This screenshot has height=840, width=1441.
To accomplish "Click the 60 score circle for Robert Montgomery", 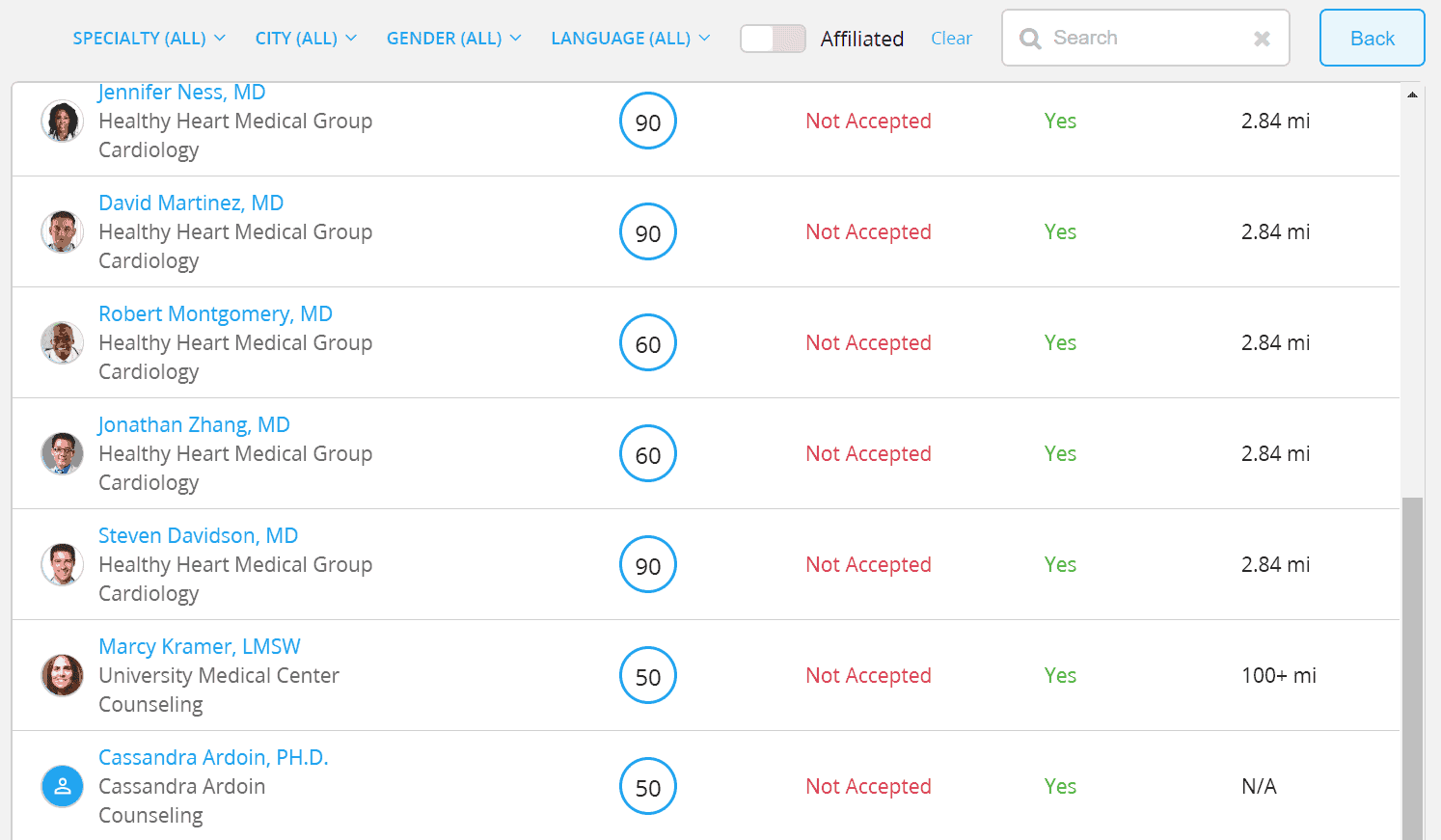I will point(648,343).
